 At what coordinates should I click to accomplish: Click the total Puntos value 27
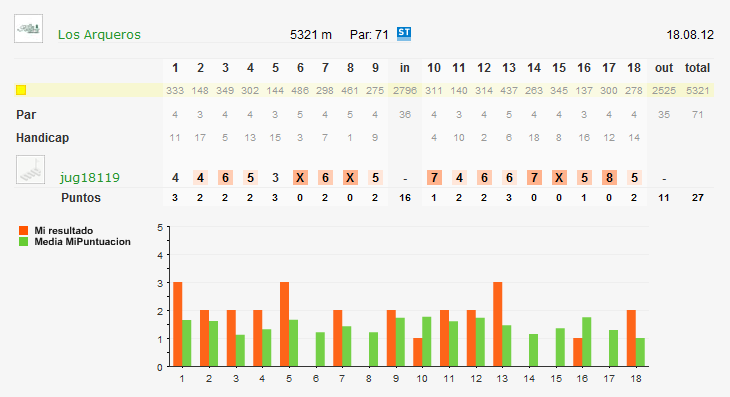click(697, 198)
